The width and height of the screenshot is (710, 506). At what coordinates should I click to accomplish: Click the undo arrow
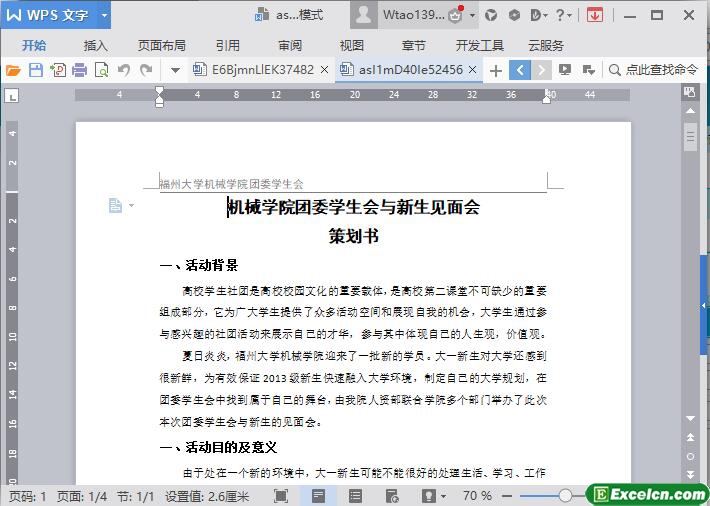[x=124, y=70]
